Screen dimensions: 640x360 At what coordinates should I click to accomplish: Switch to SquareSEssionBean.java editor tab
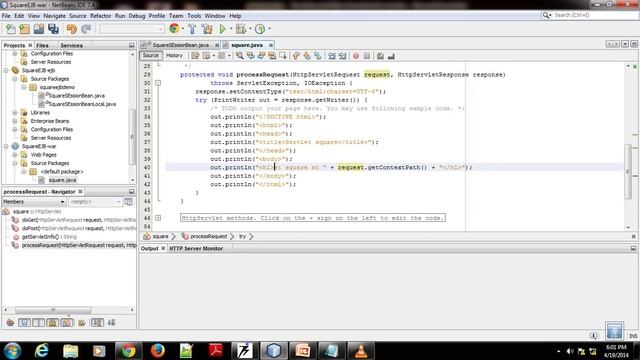(180, 45)
